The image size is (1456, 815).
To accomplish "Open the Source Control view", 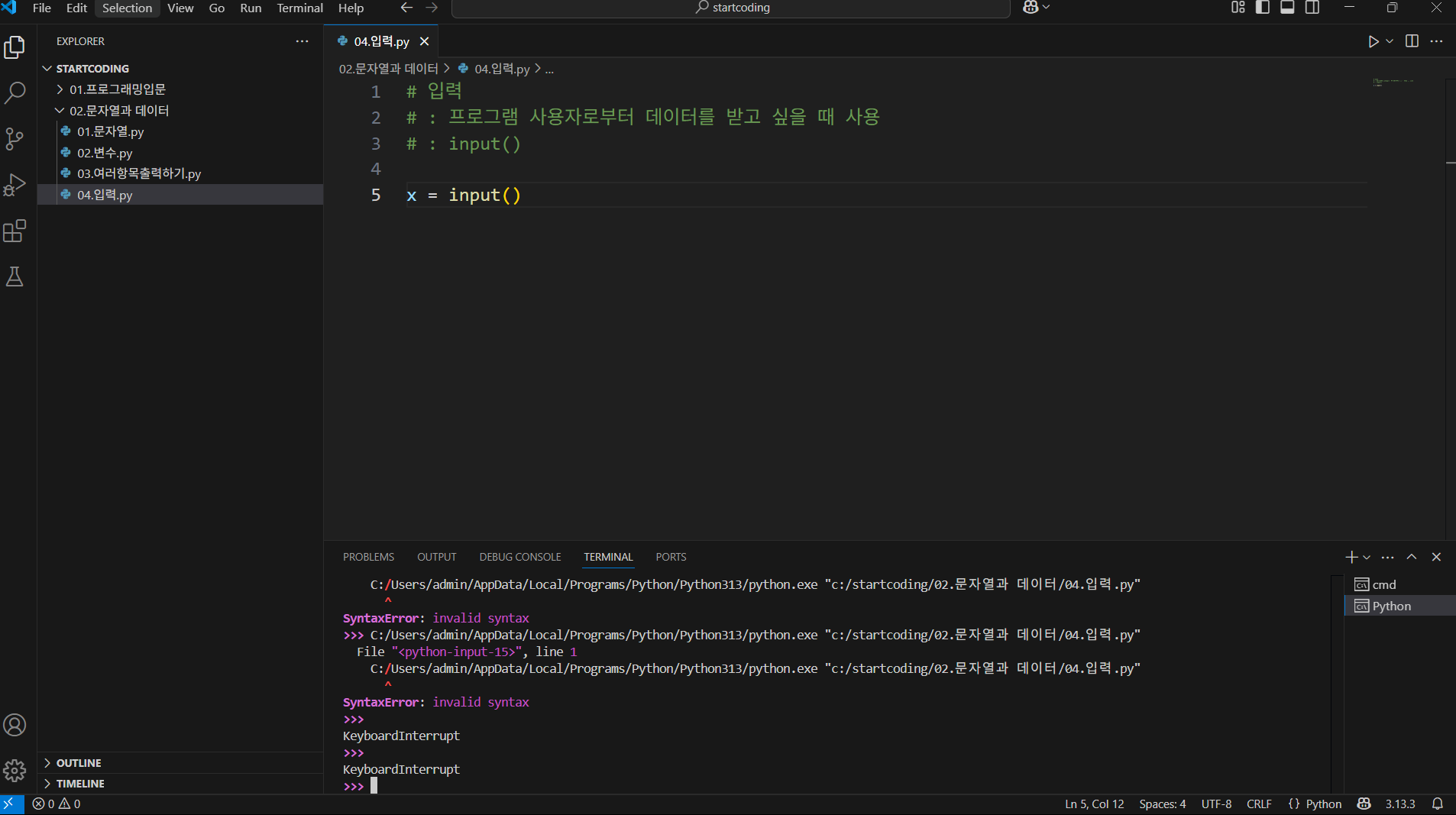I will (x=15, y=139).
